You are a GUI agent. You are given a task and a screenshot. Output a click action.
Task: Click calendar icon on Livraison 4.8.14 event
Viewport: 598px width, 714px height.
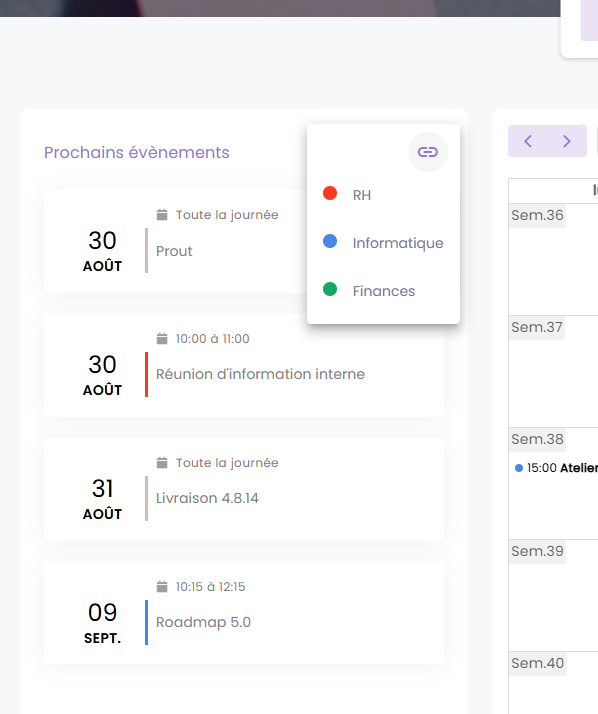pyautogui.click(x=162, y=463)
